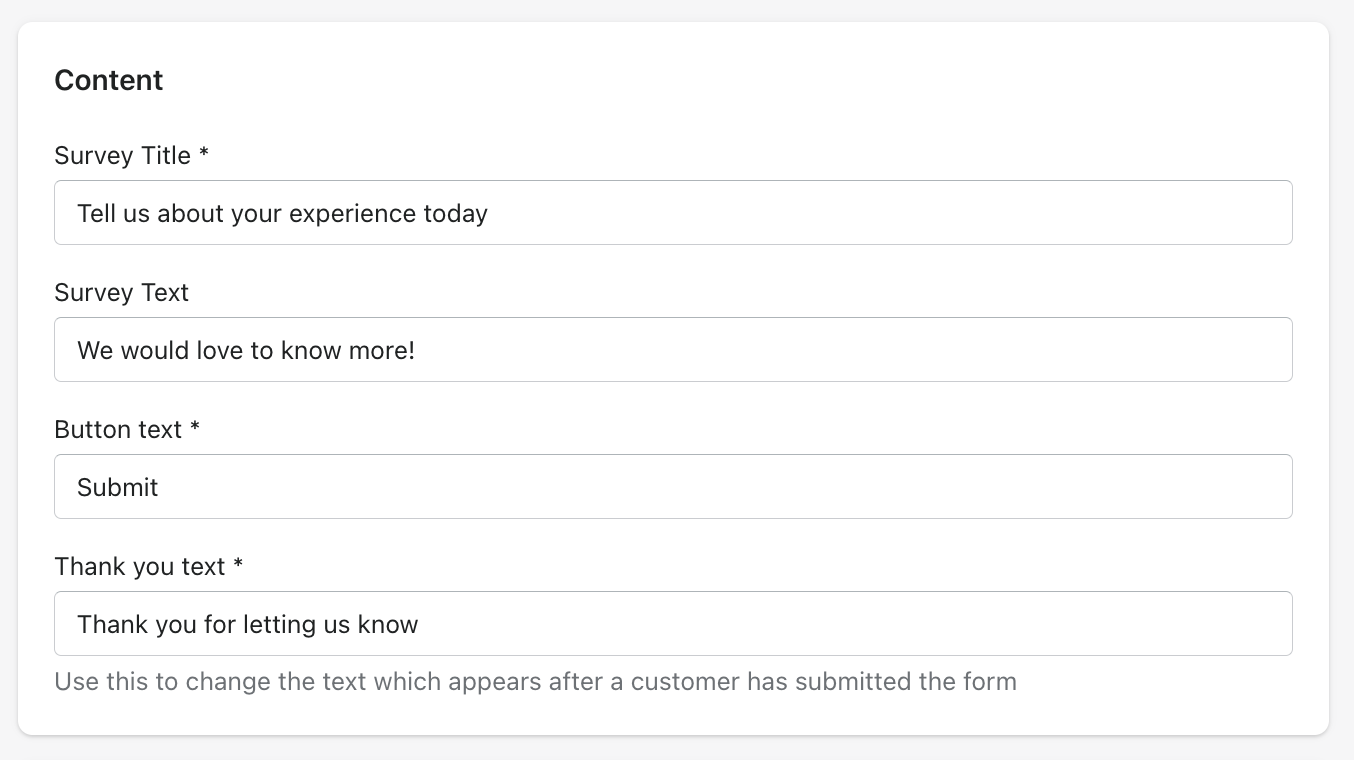Click the word "experience" in Survey Title

pyautogui.click(x=353, y=214)
